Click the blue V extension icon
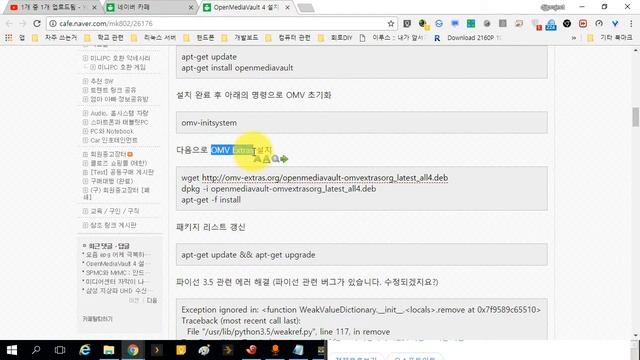 (x=615, y=24)
